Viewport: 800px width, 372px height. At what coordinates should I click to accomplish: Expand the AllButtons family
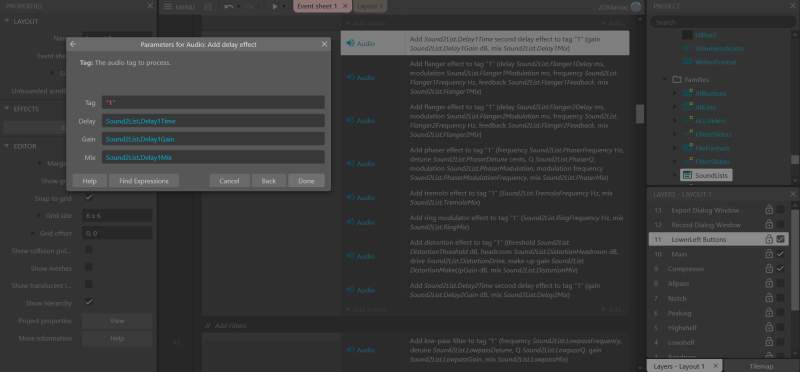point(675,93)
